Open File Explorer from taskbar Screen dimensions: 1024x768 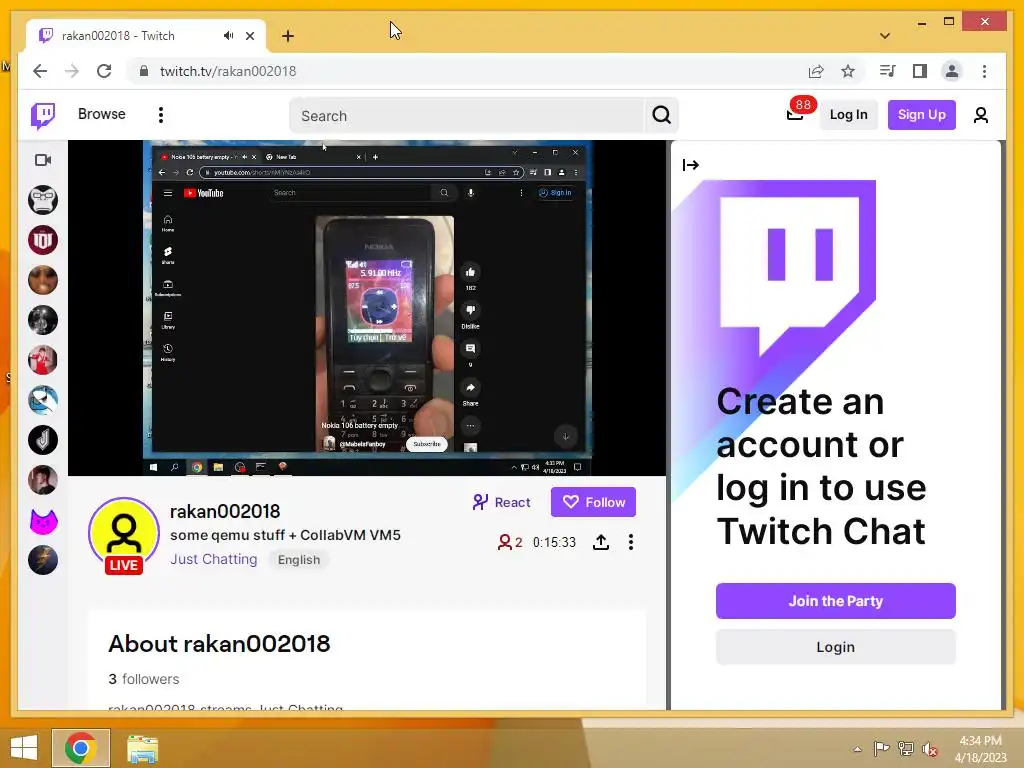point(142,748)
